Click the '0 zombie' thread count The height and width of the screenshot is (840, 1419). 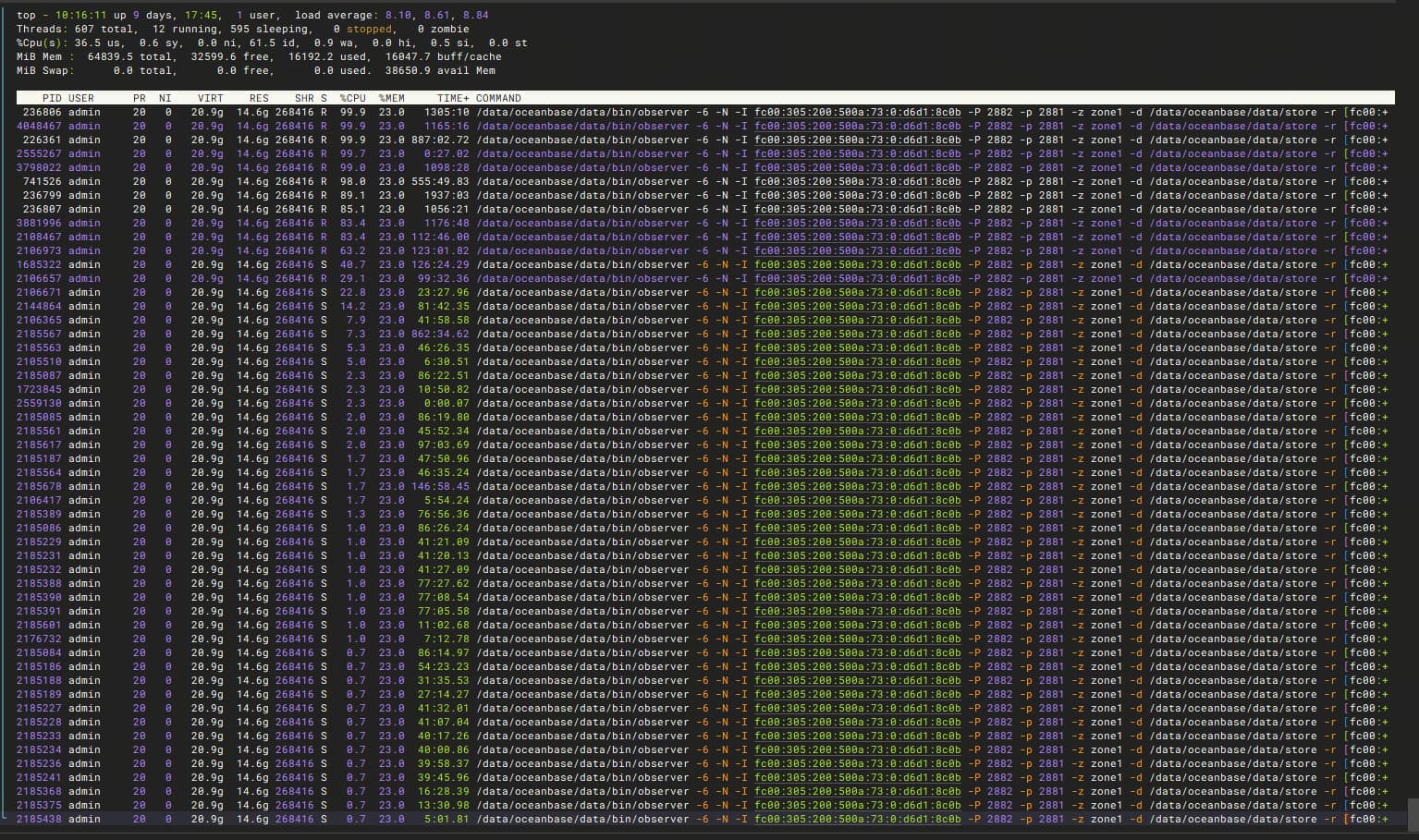[444, 29]
